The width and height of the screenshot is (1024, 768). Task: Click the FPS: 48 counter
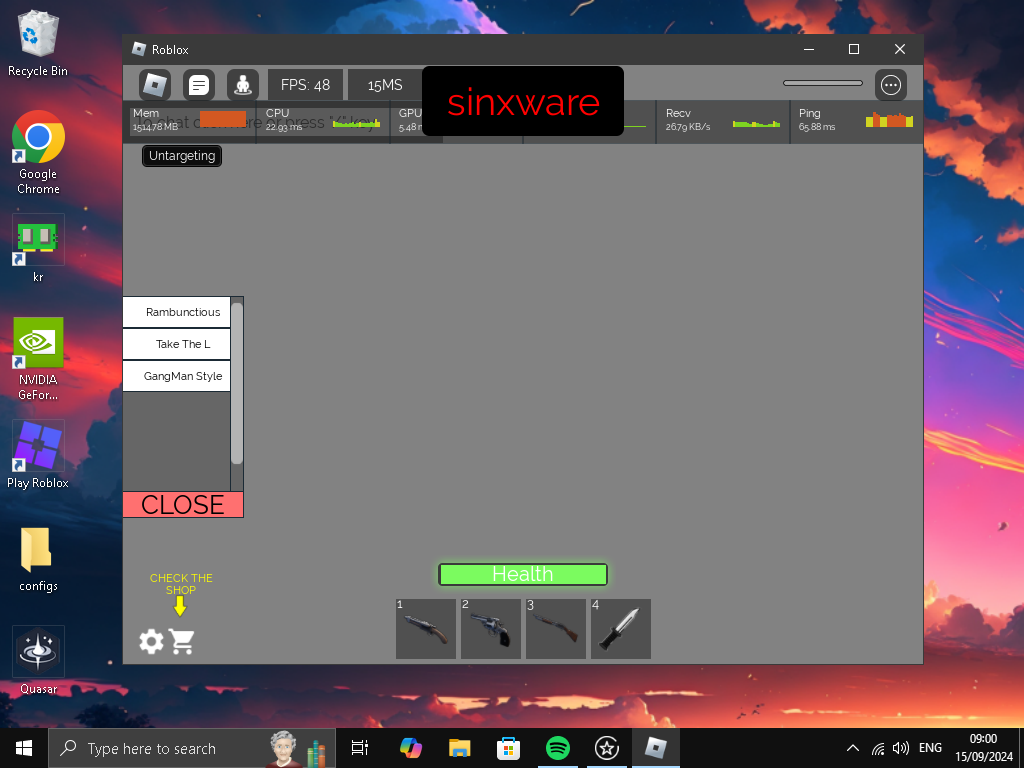click(306, 85)
